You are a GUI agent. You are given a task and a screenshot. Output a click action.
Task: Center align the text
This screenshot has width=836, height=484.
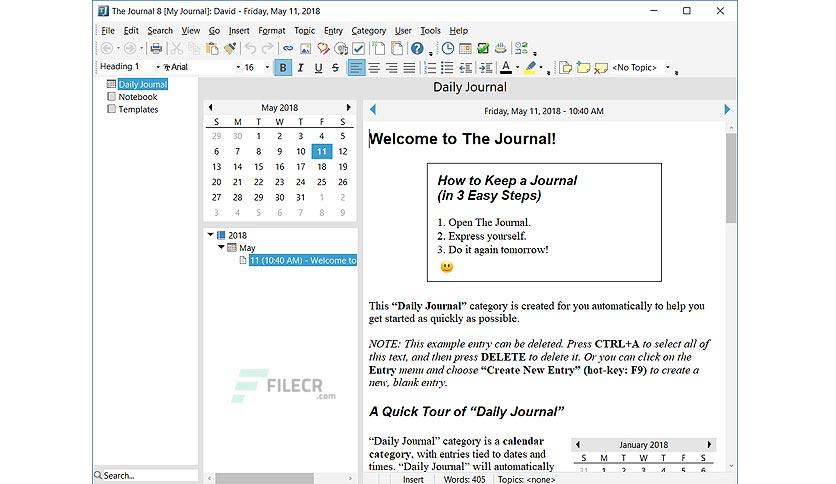pos(374,68)
